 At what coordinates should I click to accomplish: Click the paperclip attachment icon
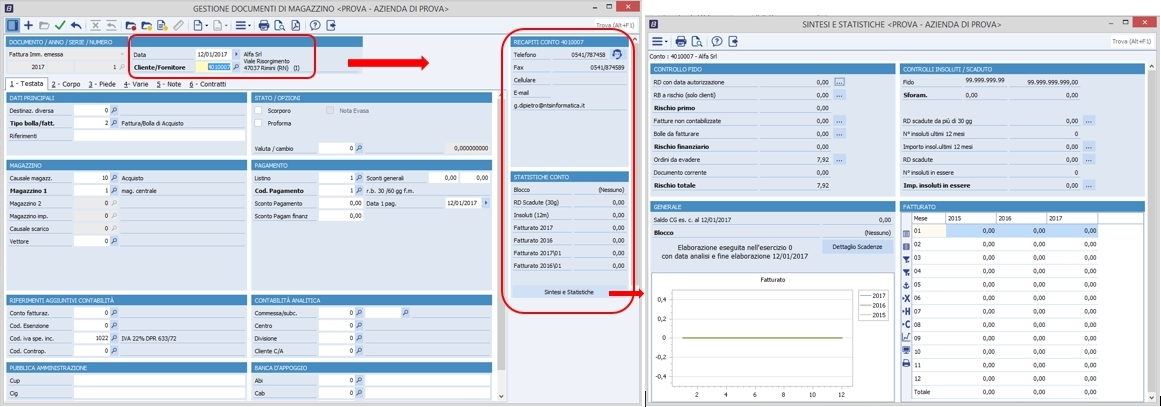(x=178, y=25)
